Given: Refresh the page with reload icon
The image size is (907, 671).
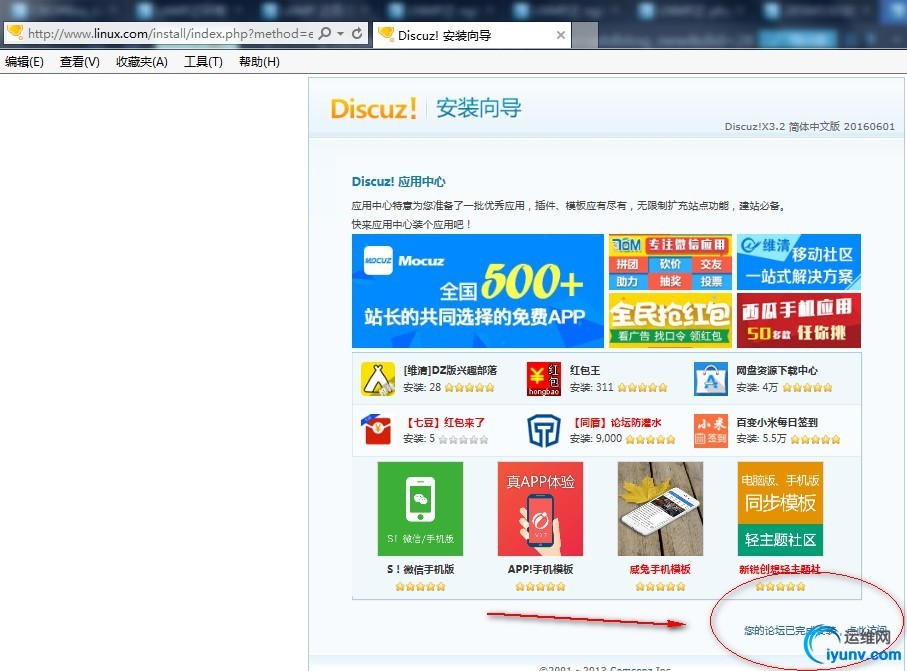Looking at the screenshot, I should pyautogui.click(x=357, y=34).
